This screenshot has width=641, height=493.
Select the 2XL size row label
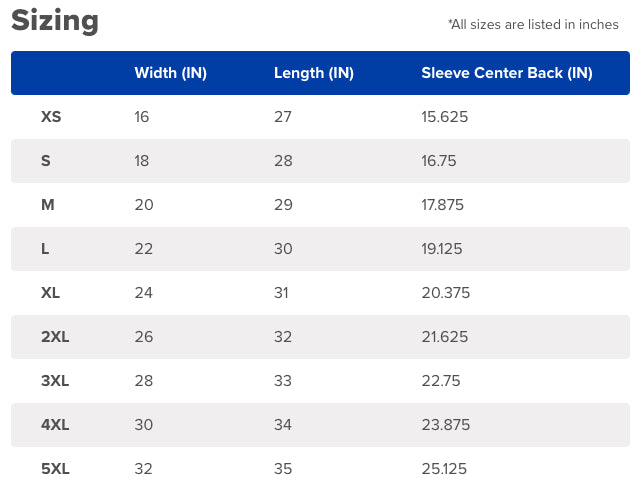[x=55, y=337]
